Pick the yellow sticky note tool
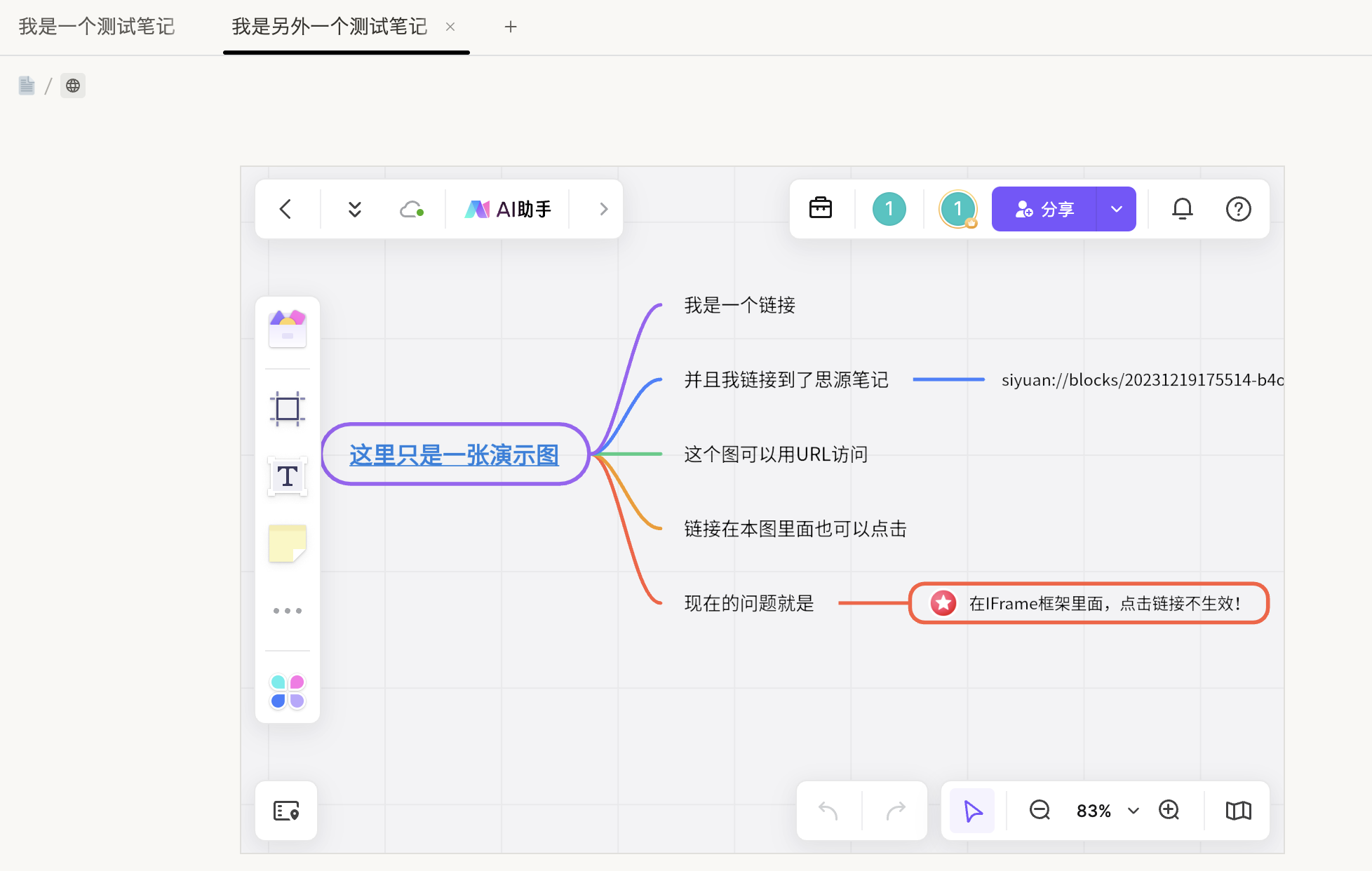 [287, 543]
